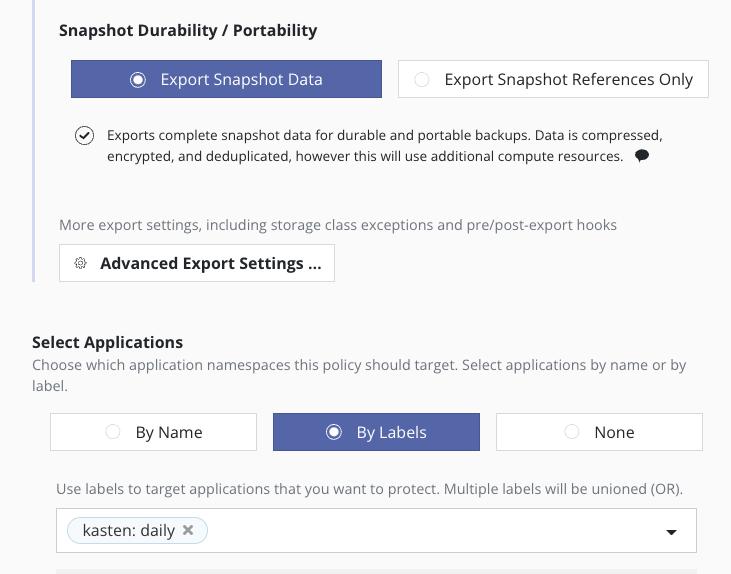The height and width of the screenshot is (574, 731).
Task: Click the radio circle in By Name
Action: pos(113,432)
